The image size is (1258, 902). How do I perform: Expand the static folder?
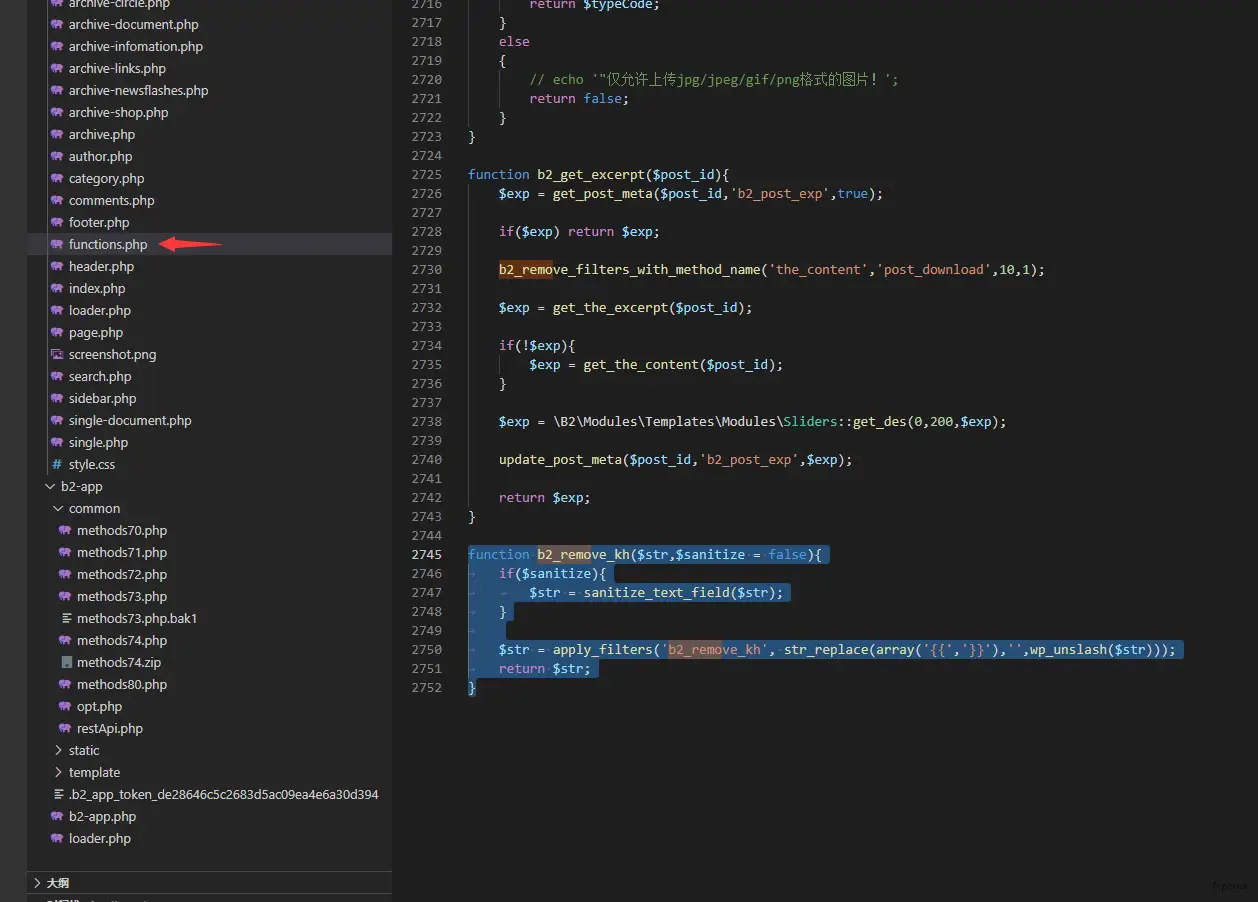tap(58, 750)
